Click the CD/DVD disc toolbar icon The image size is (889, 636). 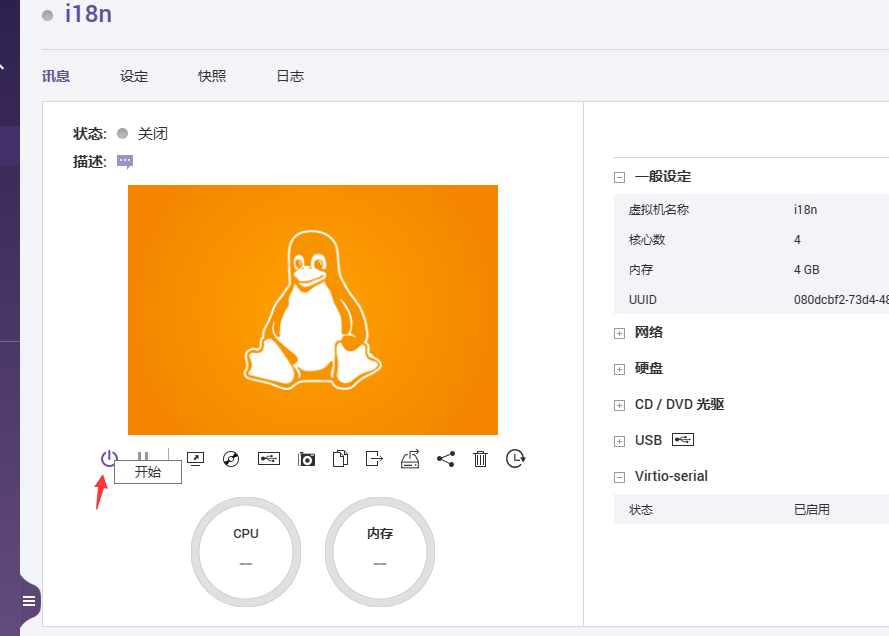pyautogui.click(x=231, y=459)
